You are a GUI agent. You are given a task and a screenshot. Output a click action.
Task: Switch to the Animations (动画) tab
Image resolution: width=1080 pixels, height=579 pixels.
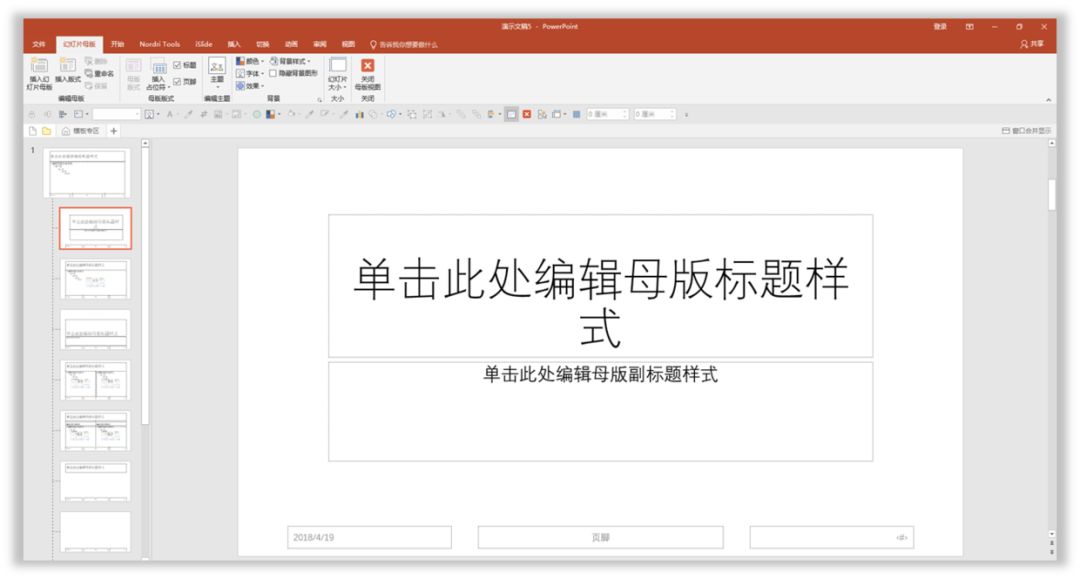291,44
